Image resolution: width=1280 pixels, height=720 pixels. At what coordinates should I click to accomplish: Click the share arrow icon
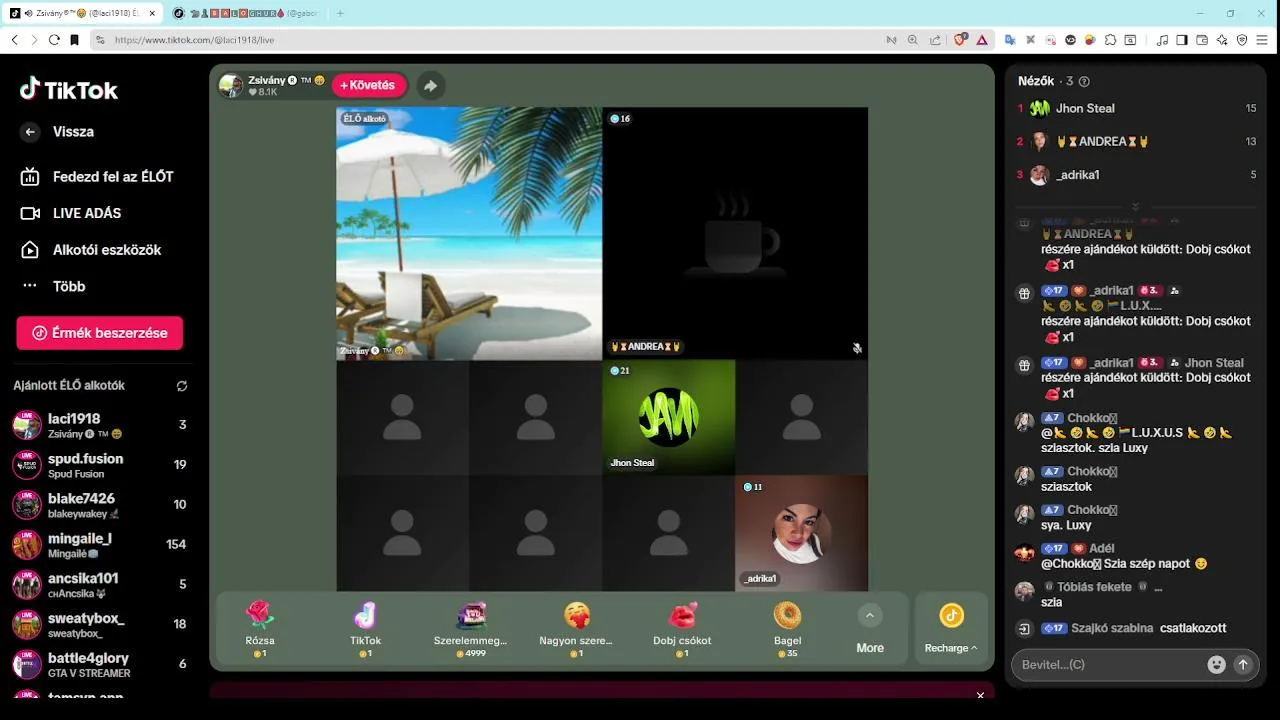point(430,86)
